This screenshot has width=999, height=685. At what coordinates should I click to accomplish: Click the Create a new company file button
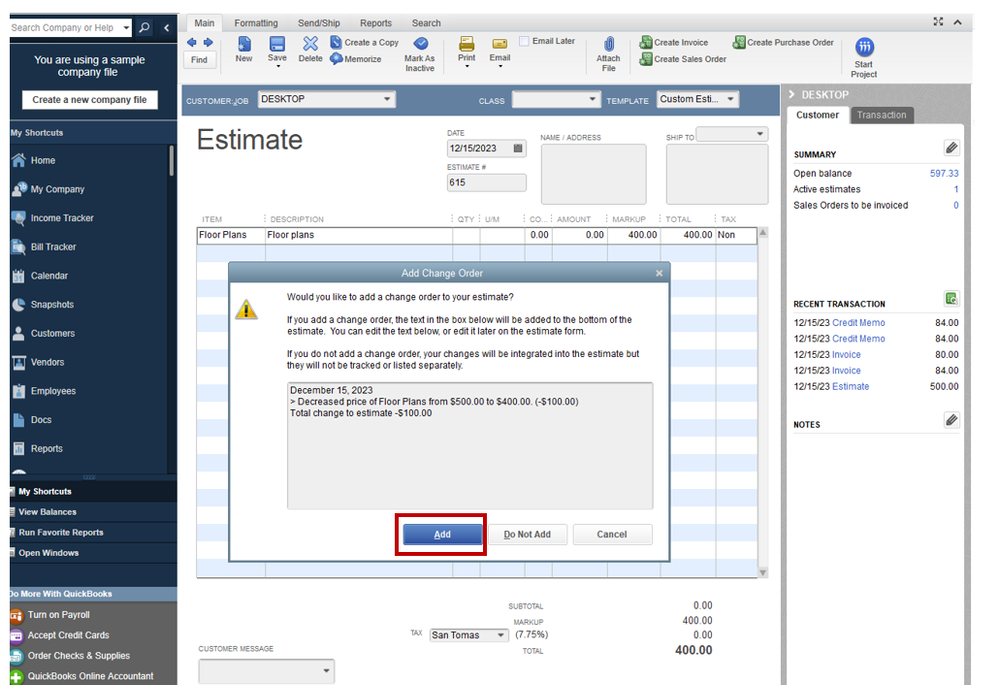pyautogui.click(x=90, y=99)
